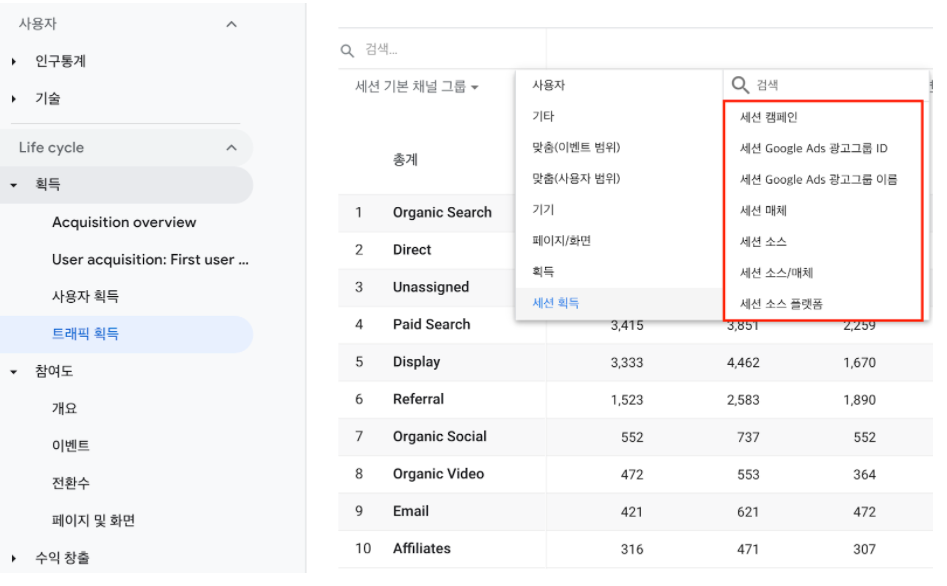Expand the 인구통계 tree item arrow
The image size is (947, 586).
point(13,62)
